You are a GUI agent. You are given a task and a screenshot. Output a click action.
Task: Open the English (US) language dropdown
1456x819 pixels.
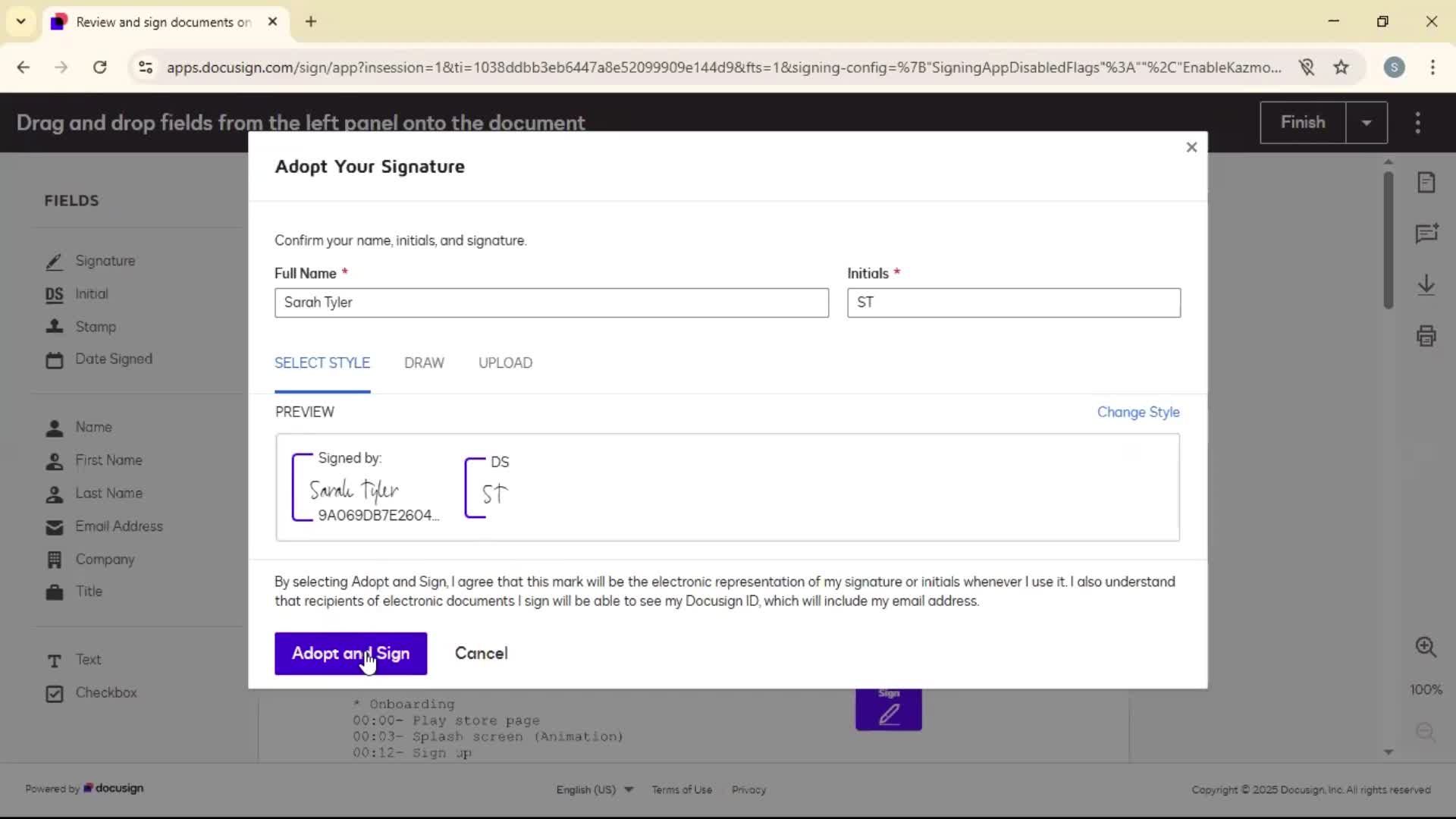pos(595,789)
